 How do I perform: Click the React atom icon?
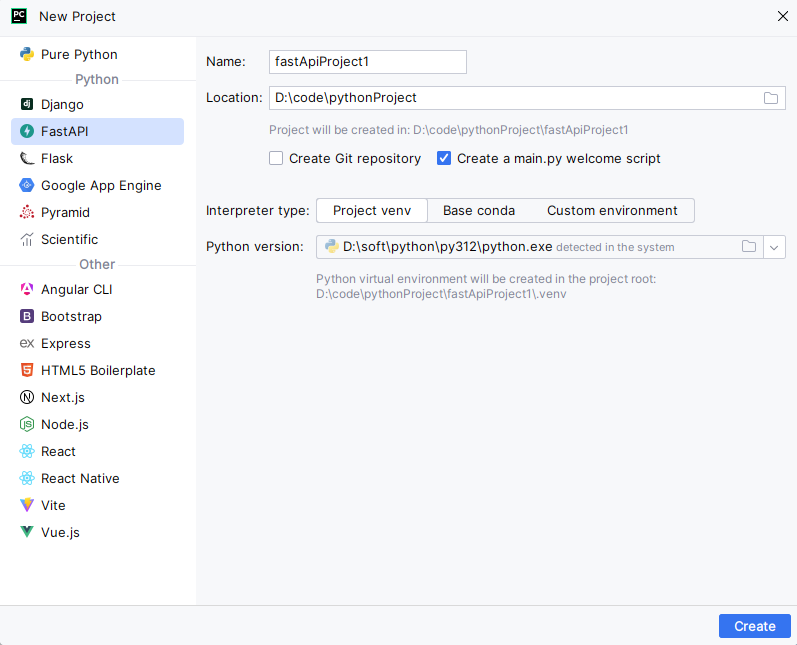[27, 451]
